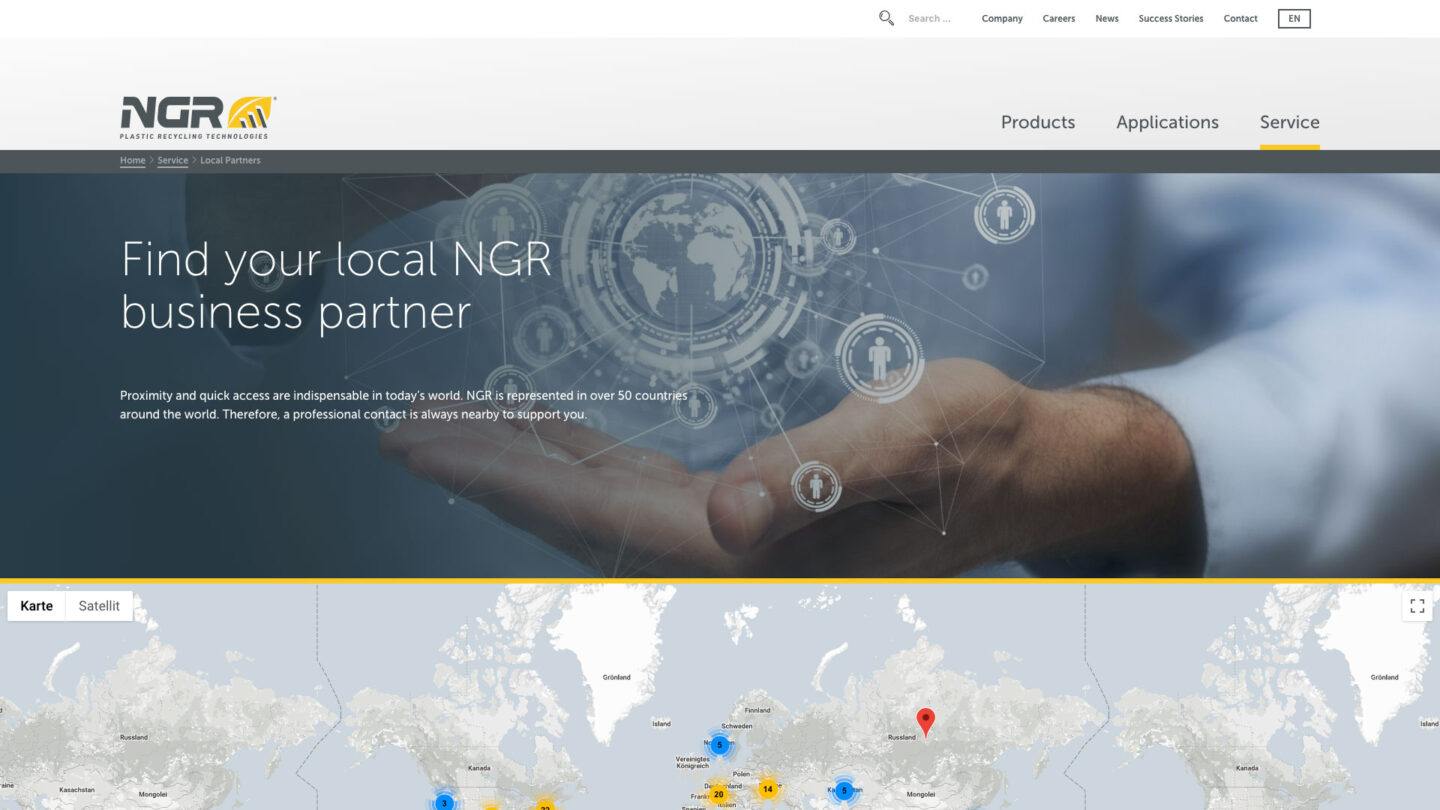This screenshot has width=1440, height=810.
Task: Open the blue cluster 5 over Scandinavia
Action: [719, 744]
